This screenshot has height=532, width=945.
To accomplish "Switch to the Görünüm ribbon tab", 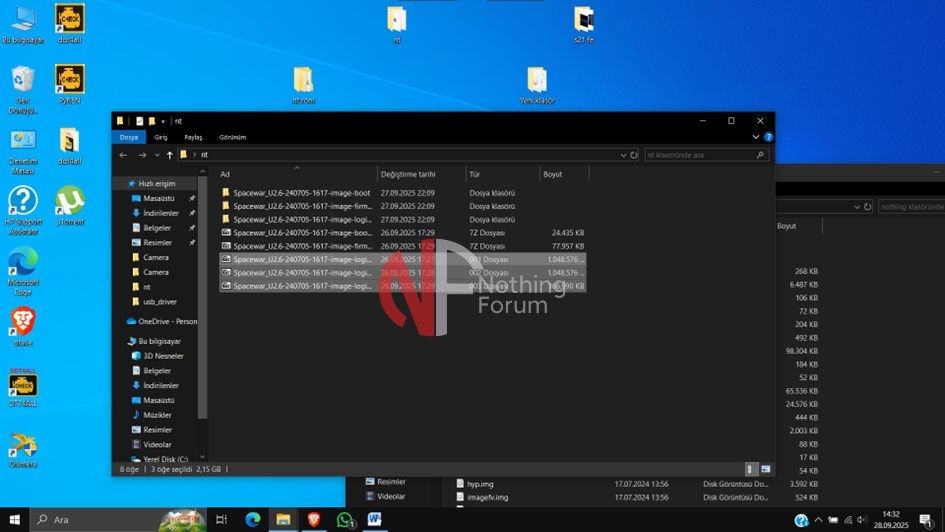I will 232,137.
